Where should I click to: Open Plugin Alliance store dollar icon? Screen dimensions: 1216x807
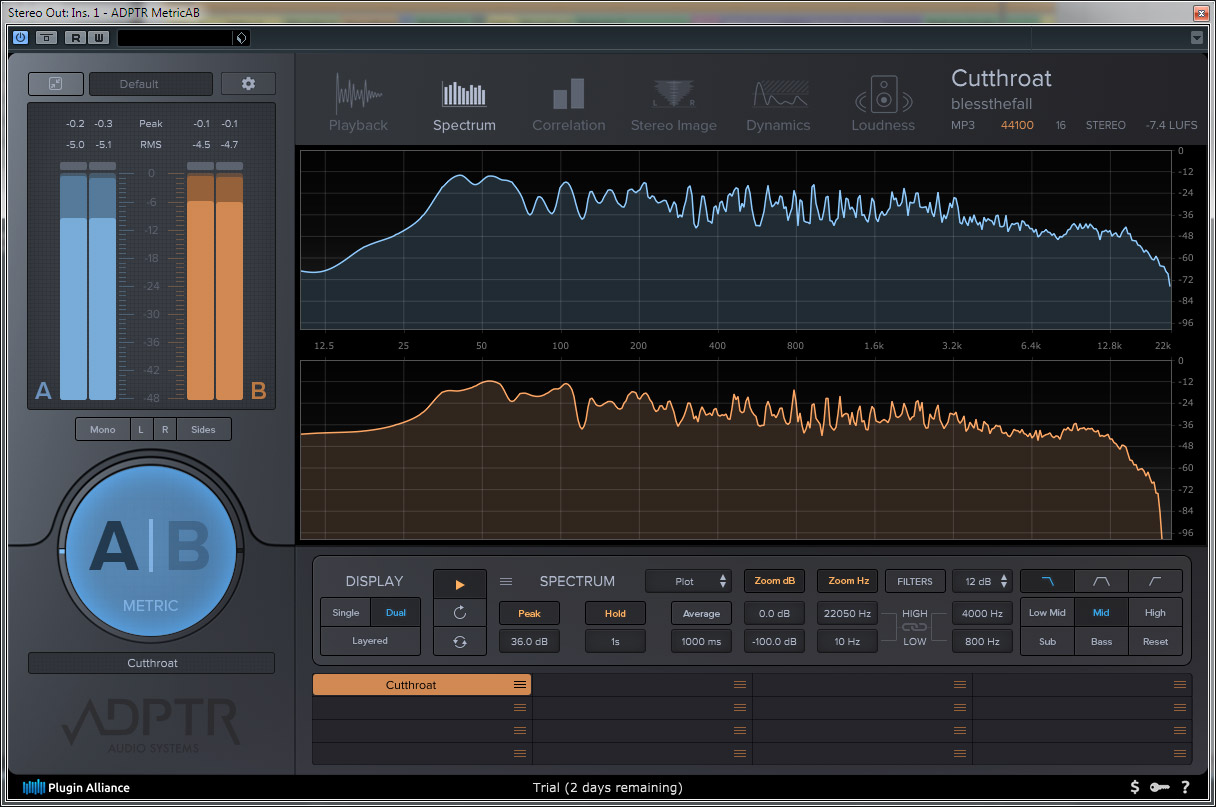pyautogui.click(x=1135, y=788)
